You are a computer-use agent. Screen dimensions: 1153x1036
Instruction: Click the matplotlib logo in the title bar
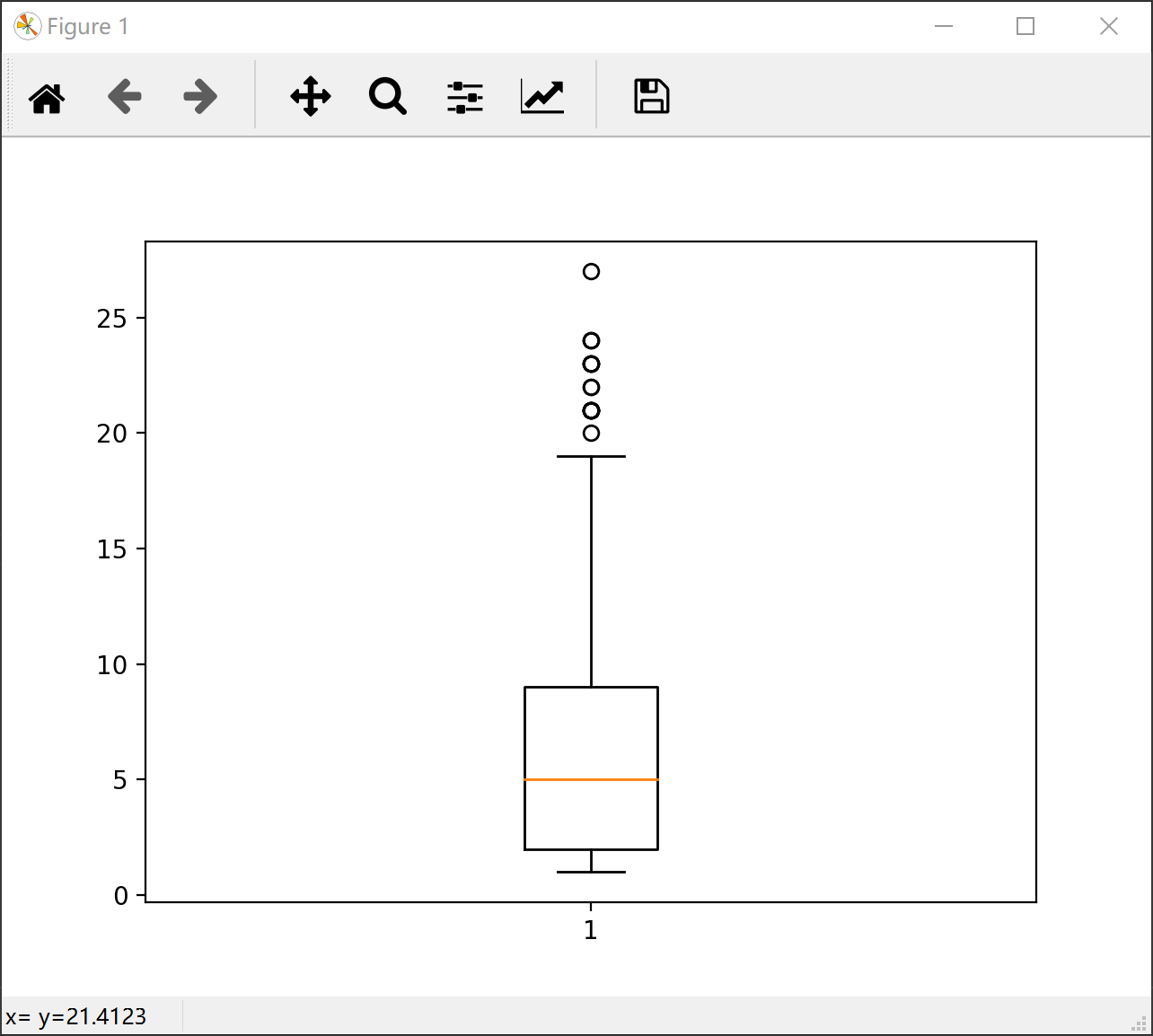(28, 26)
